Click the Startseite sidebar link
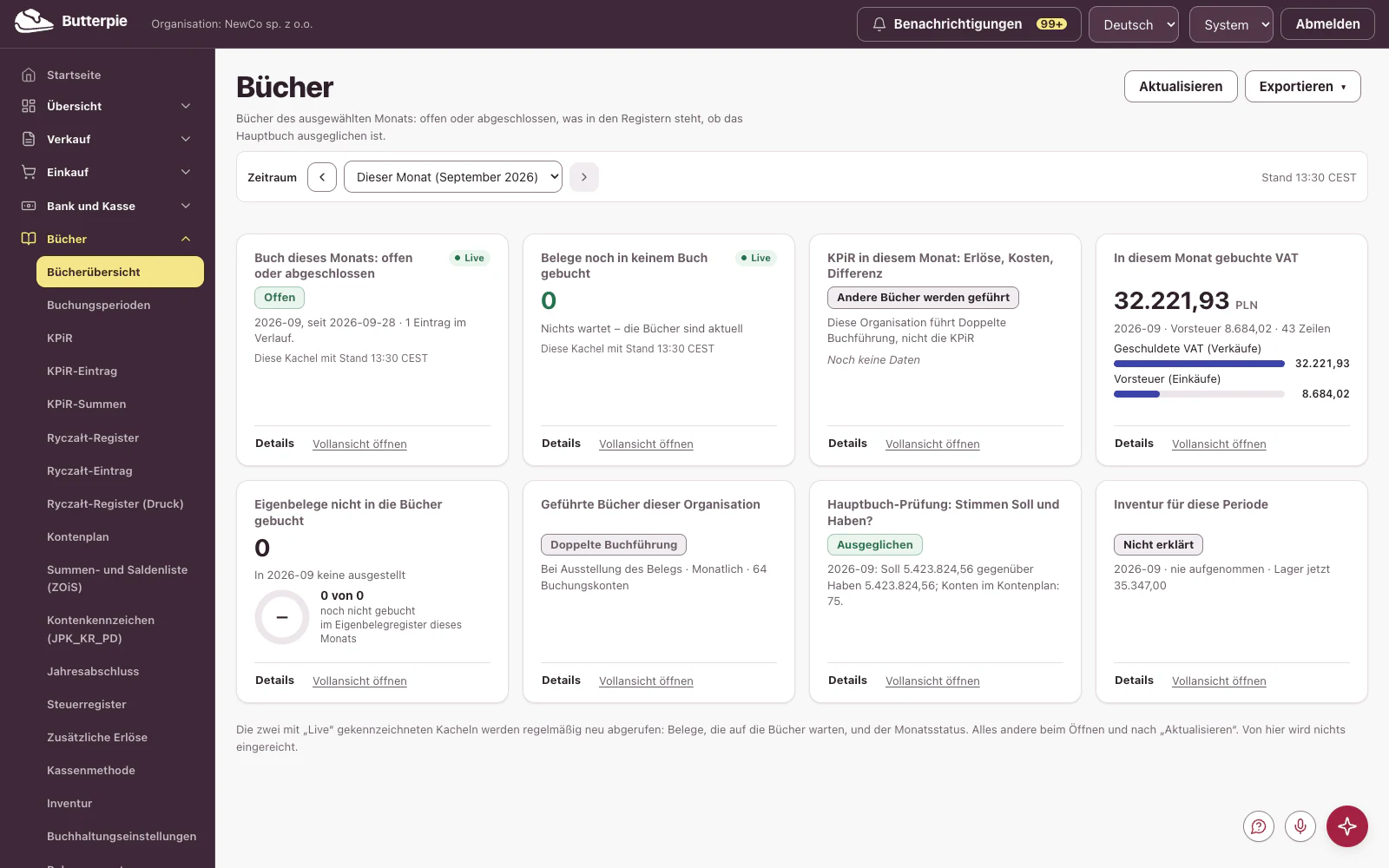Image resolution: width=1389 pixels, height=868 pixels. 74,75
